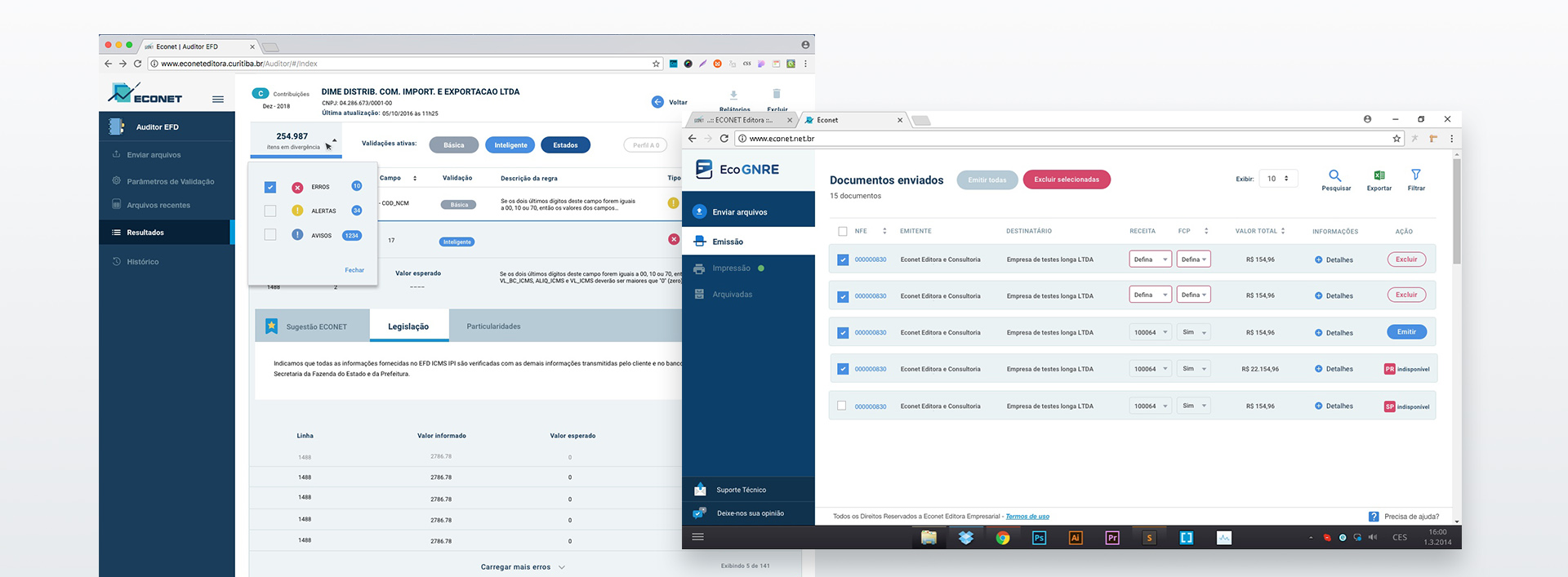Uncheck the ERROS filter checkbox

tap(270, 187)
